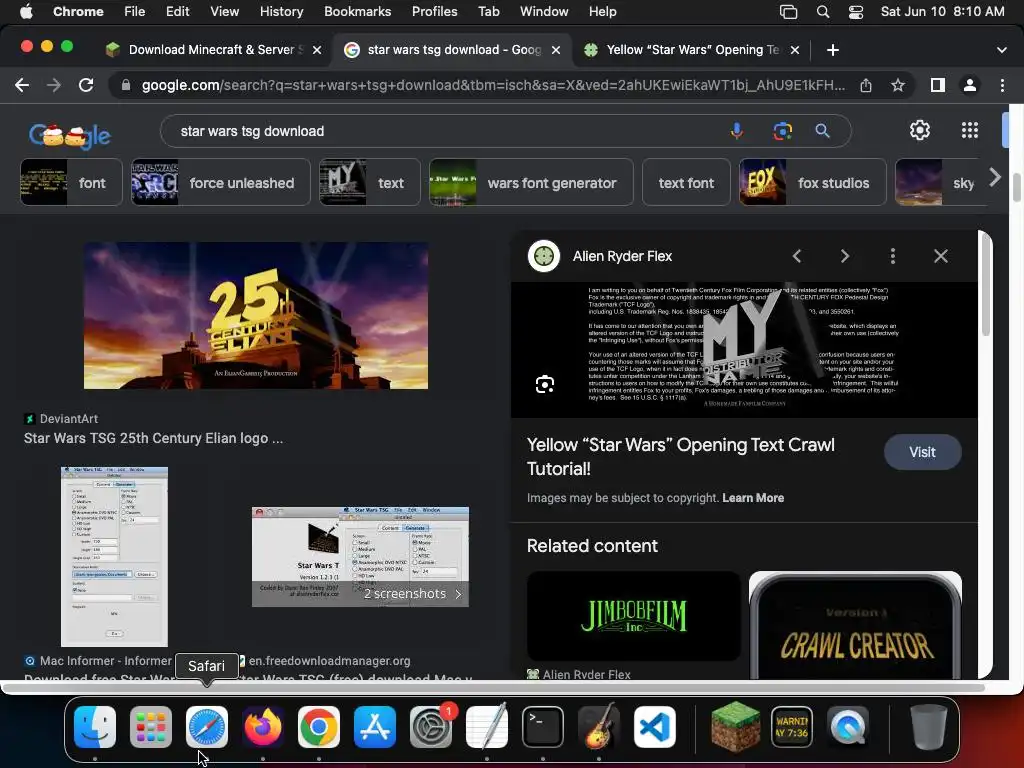Open more options for the previewed image
The height and width of the screenshot is (768, 1024).
pos(893,256)
